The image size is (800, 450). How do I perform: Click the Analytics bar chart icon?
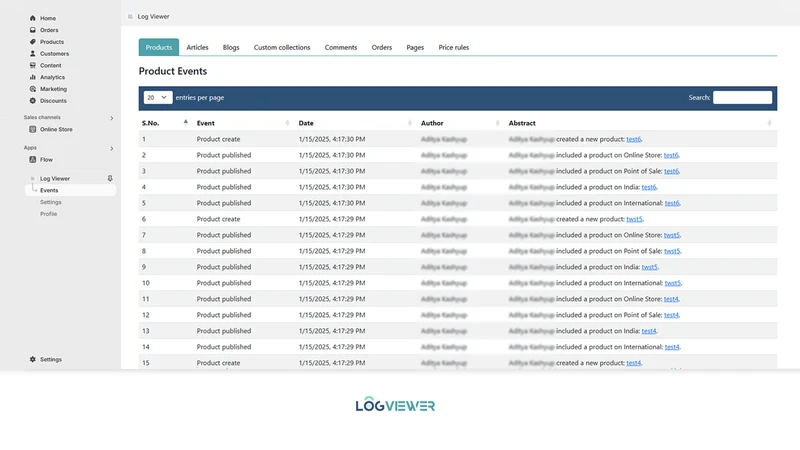coord(33,77)
